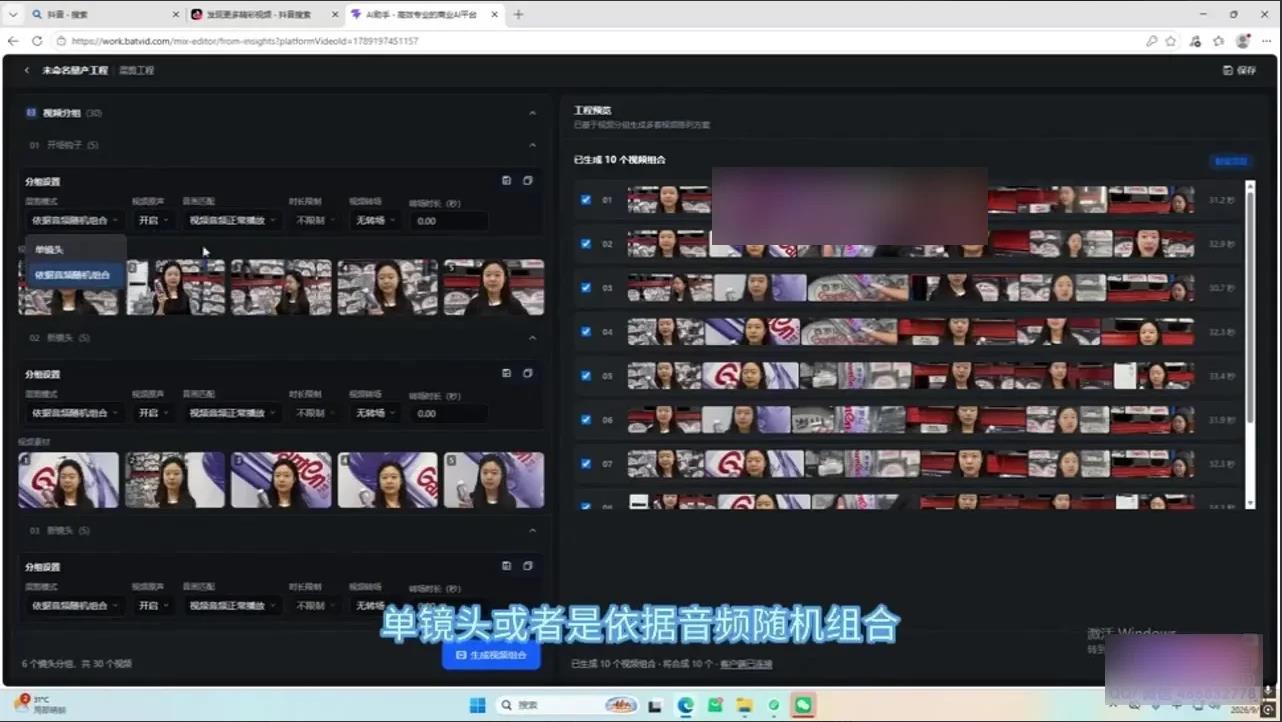Click the 保存 button at top right
Screen dimensions: 1282x722
click(x=1240, y=71)
